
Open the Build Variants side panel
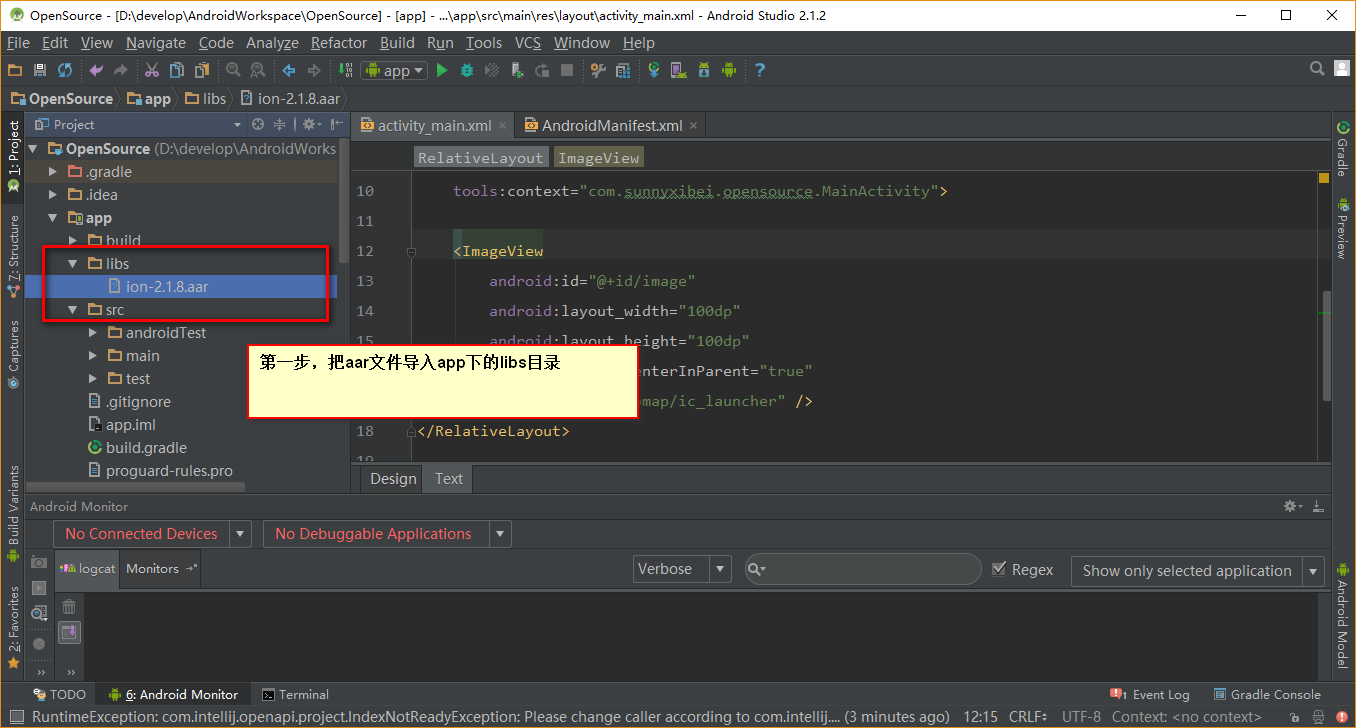pos(14,516)
